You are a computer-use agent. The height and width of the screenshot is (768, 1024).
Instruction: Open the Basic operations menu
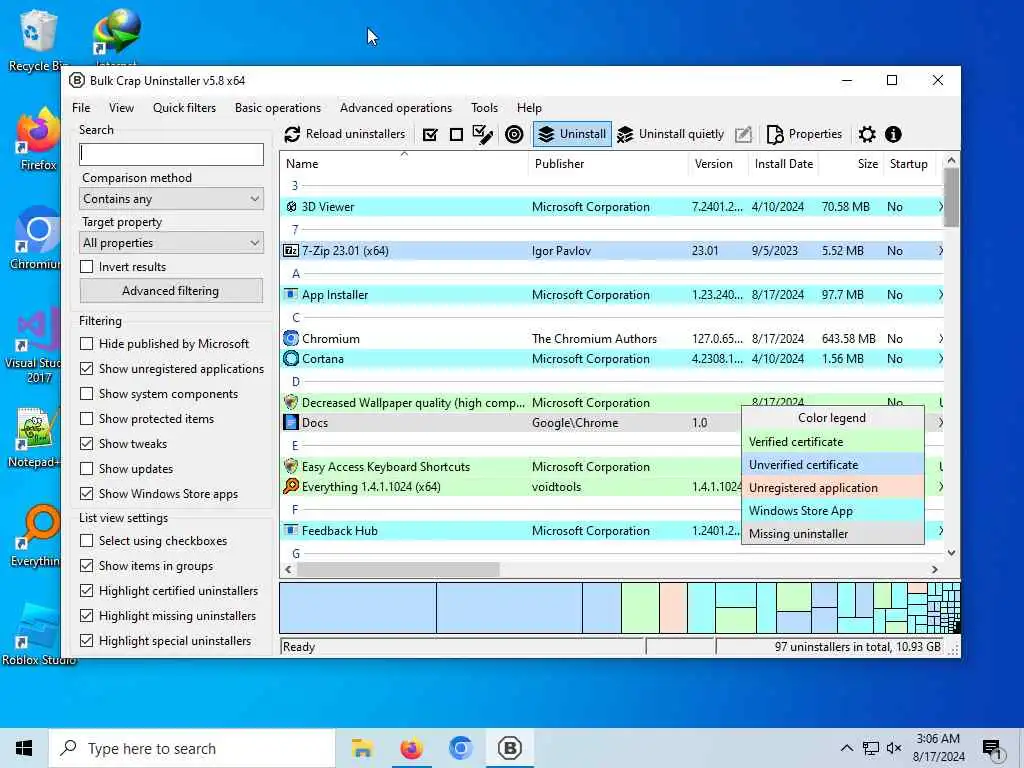click(x=278, y=108)
